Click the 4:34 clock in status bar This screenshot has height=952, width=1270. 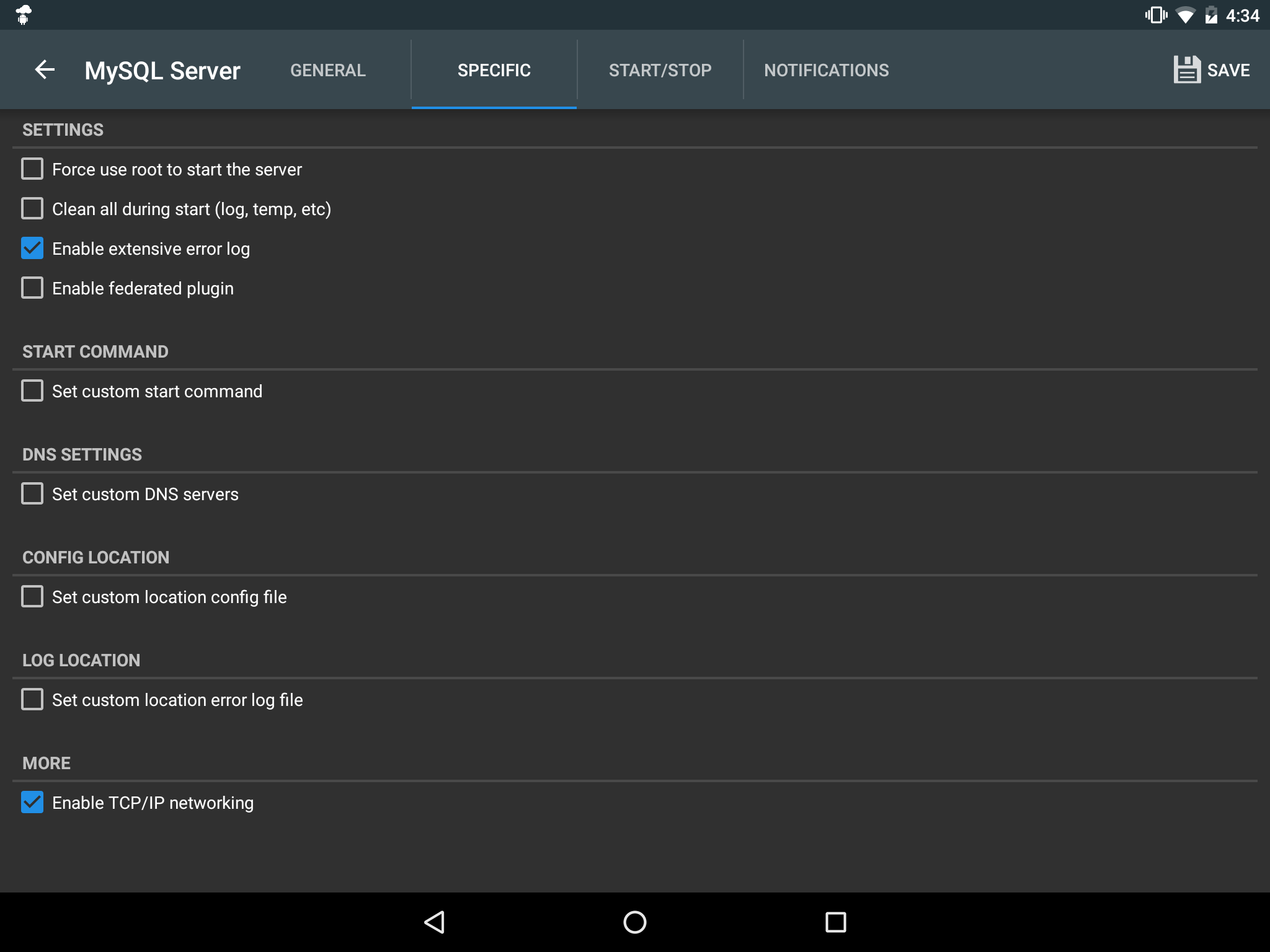click(1243, 15)
